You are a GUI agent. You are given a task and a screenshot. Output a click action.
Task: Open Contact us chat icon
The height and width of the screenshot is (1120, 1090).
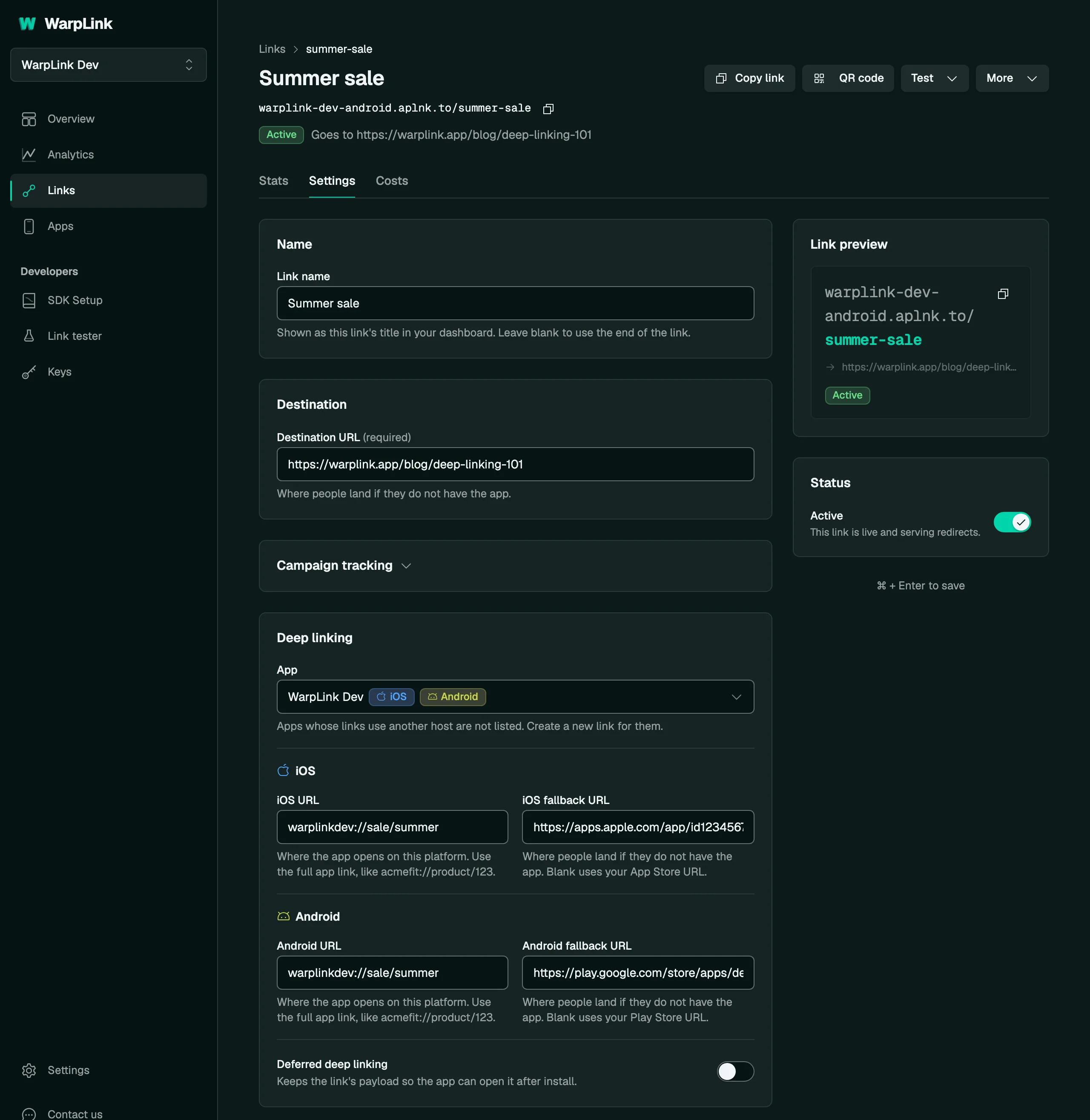click(x=29, y=1114)
